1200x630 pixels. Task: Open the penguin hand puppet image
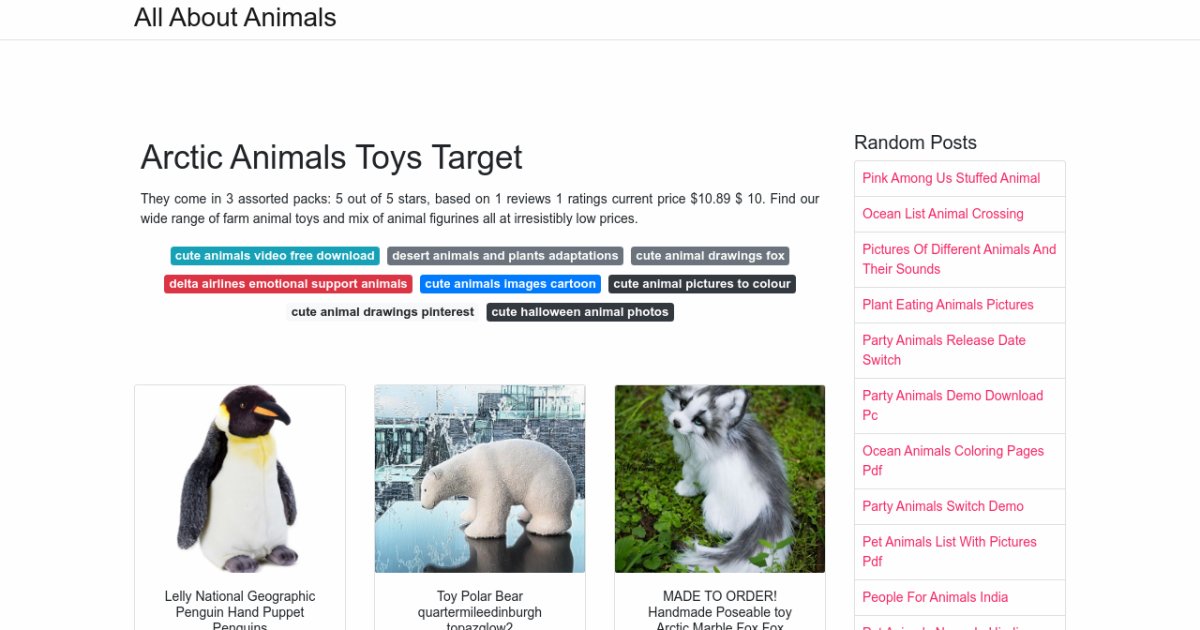(x=240, y=479)
